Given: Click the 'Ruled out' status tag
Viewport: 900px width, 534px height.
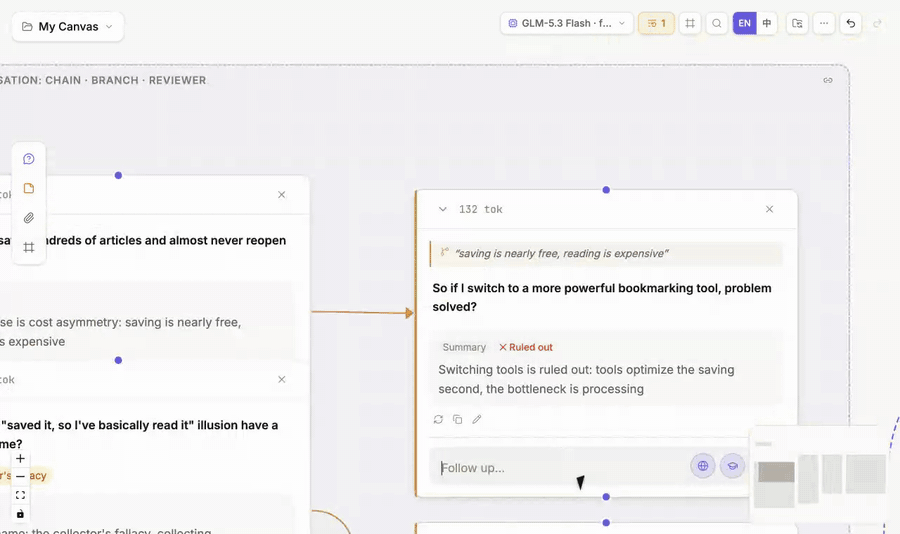Looking at the screenshot, I should point(526,347).
